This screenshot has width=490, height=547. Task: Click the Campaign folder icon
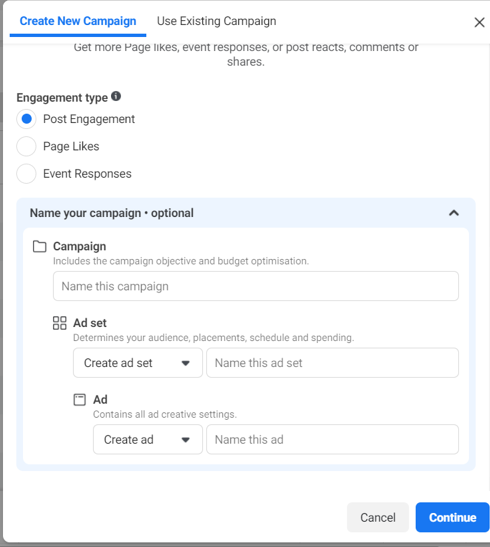tap(39, 246)
